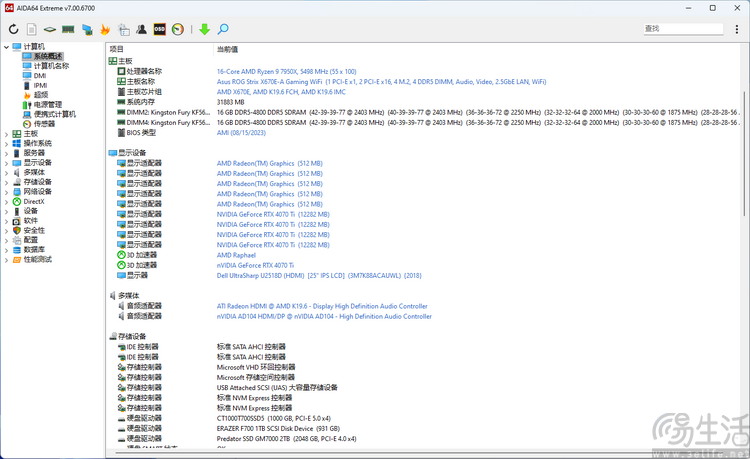Click the 设备 tree item icon
The width and height of the screenshot is (750, 459).
(17, 211)
